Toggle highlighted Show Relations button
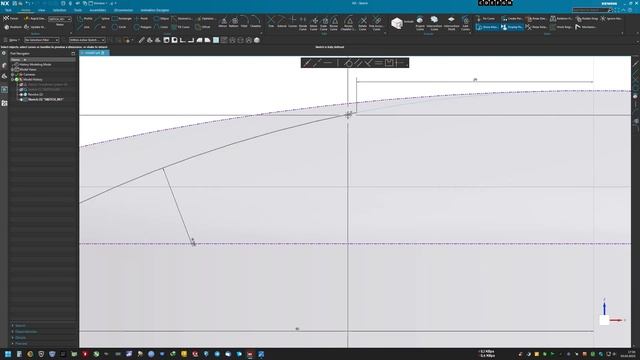640x360 pixels. (487, 27)
